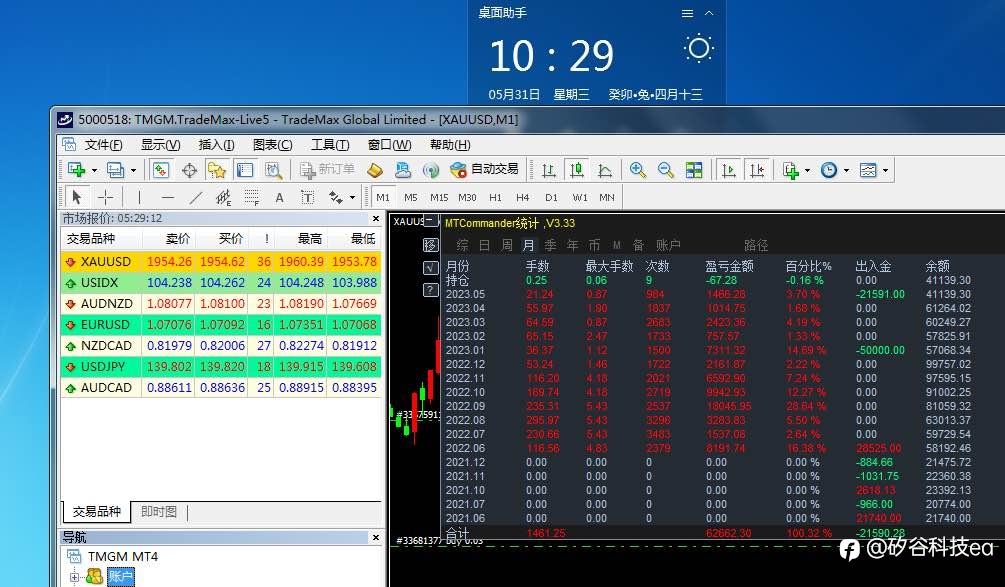The height and width of the screenshot is (587, 1005).
Task: Select the crosshair tool
Action: point(105,197)
